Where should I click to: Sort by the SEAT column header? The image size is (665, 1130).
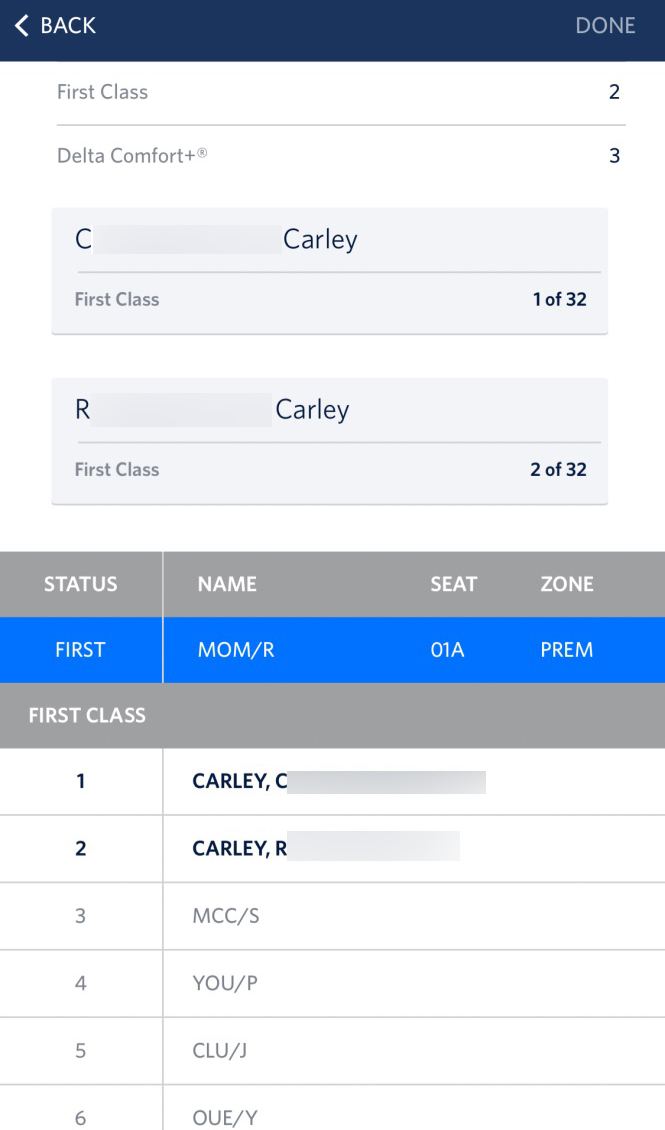(x=454, y=584)
